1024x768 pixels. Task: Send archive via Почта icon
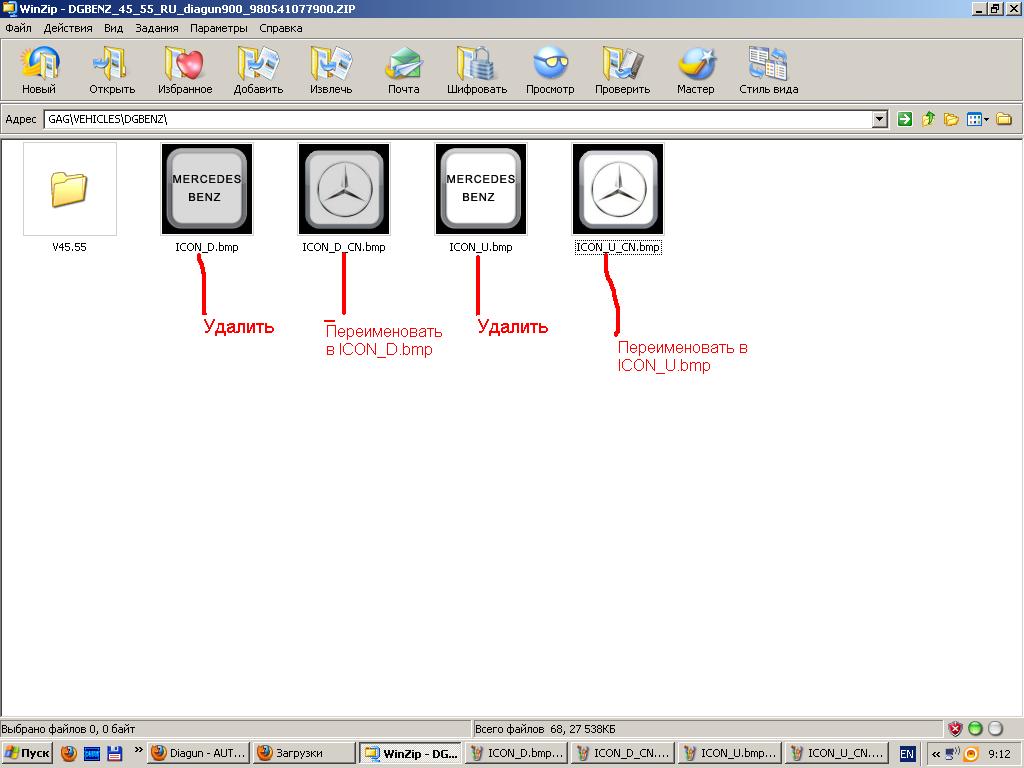[x=404, y=71]
